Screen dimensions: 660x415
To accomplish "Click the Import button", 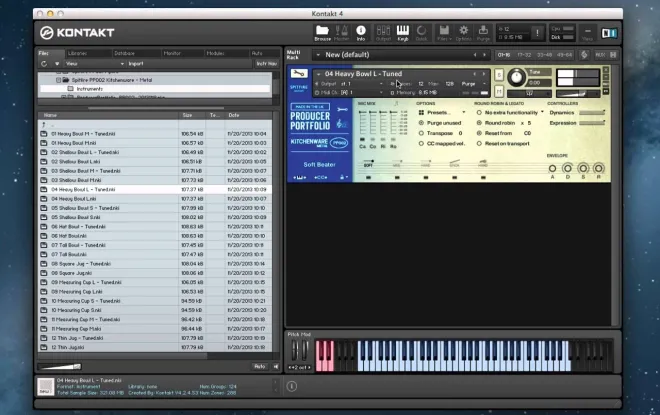I will click(136, 64).
